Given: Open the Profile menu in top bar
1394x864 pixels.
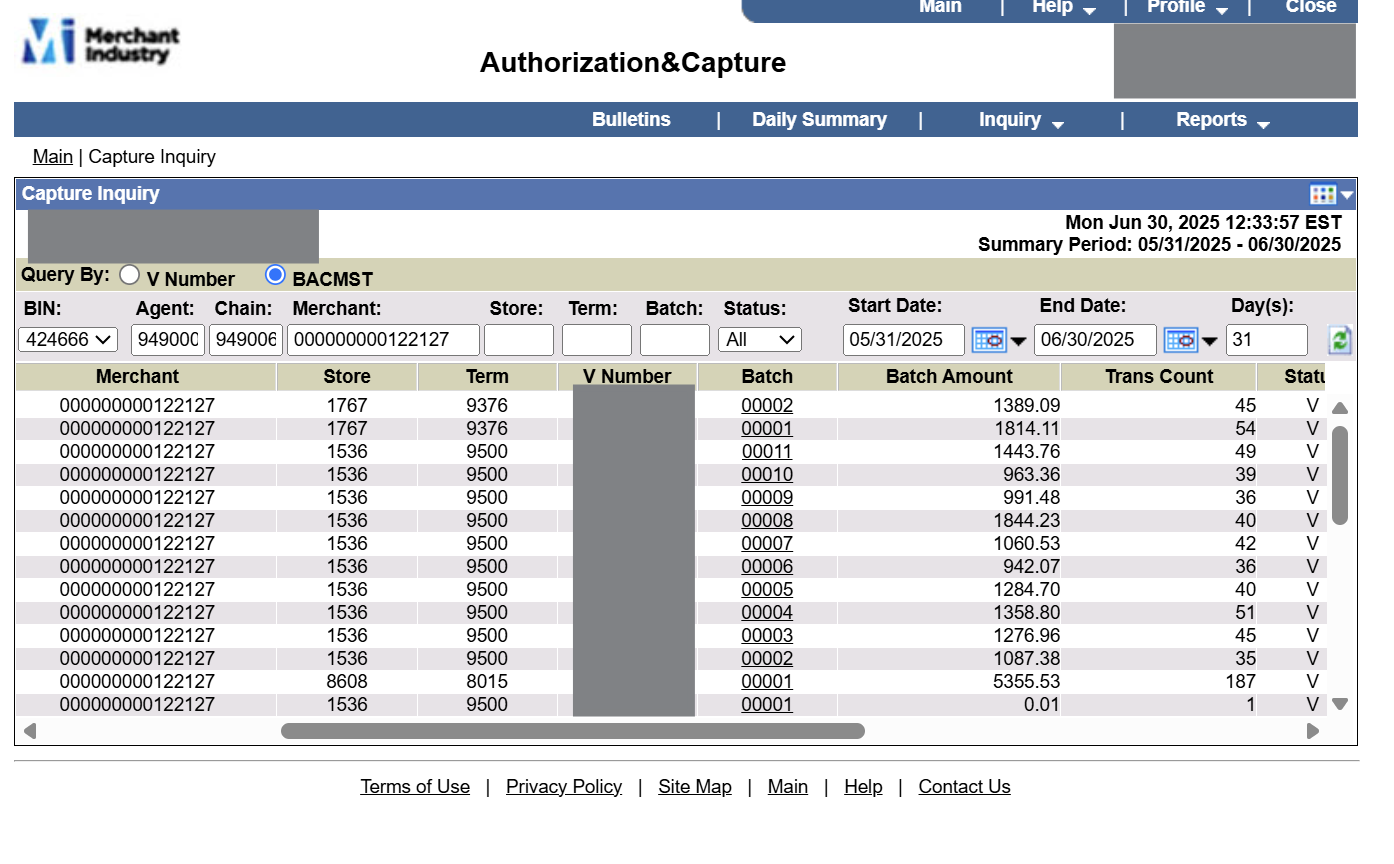Looking at the screenshot, I should pyautogui.click(x=1188, y=8).
